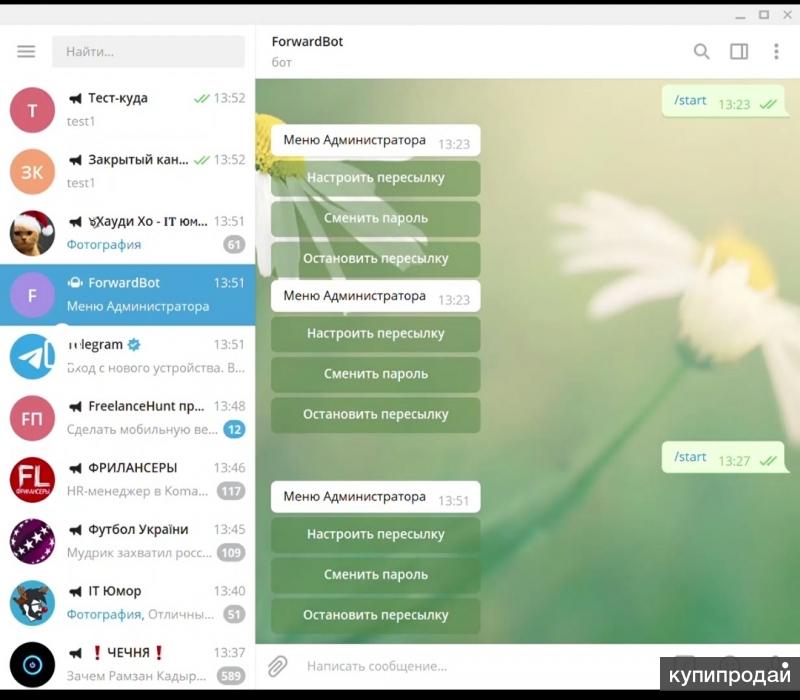Screen dimensions: 800x700
Task: Open the Тест-куда chat
Action: tap(150, 109)
